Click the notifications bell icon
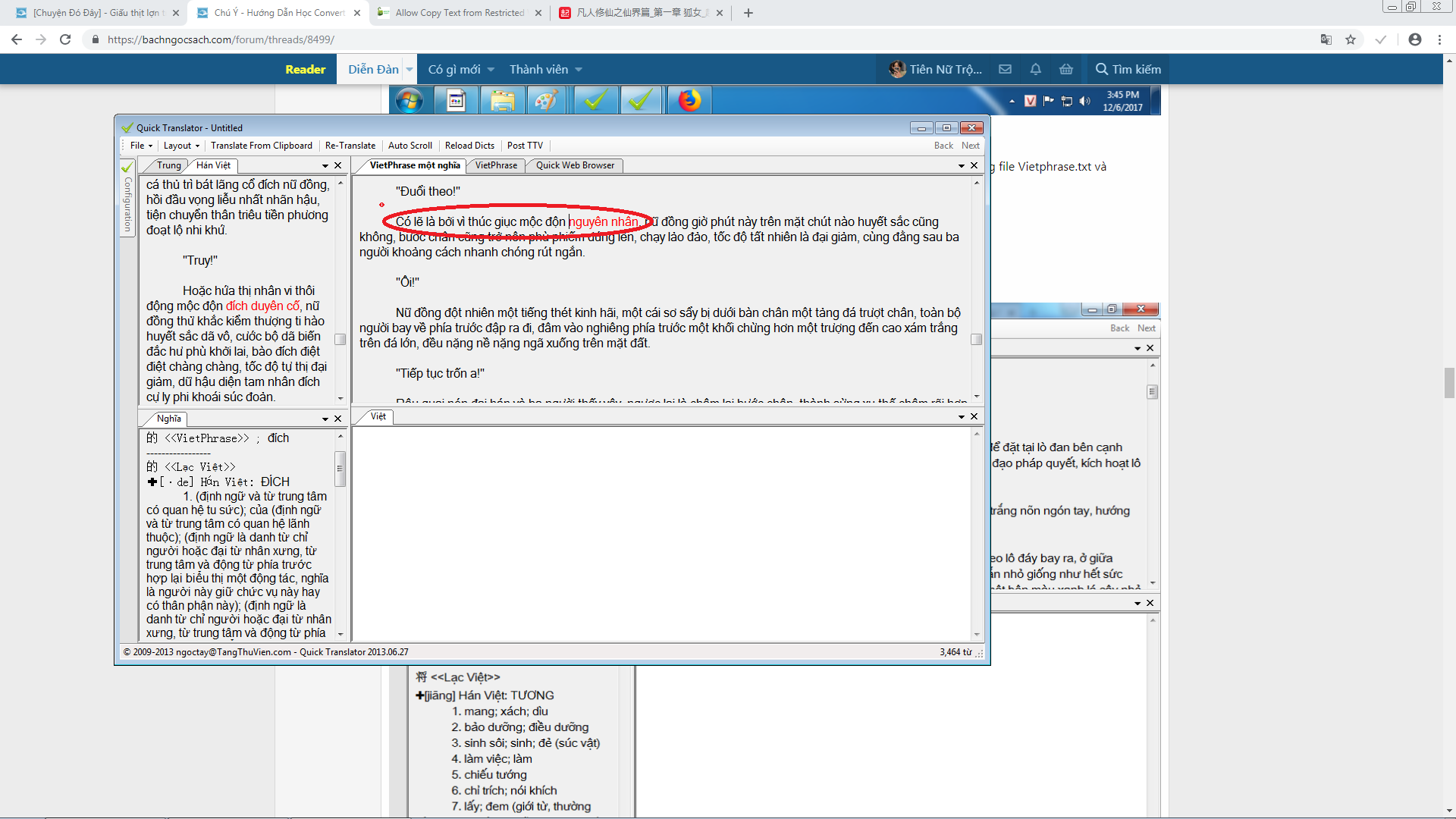Image resolution: width=1456 pixels, height=819 pixels. [x=1035, y=69]
